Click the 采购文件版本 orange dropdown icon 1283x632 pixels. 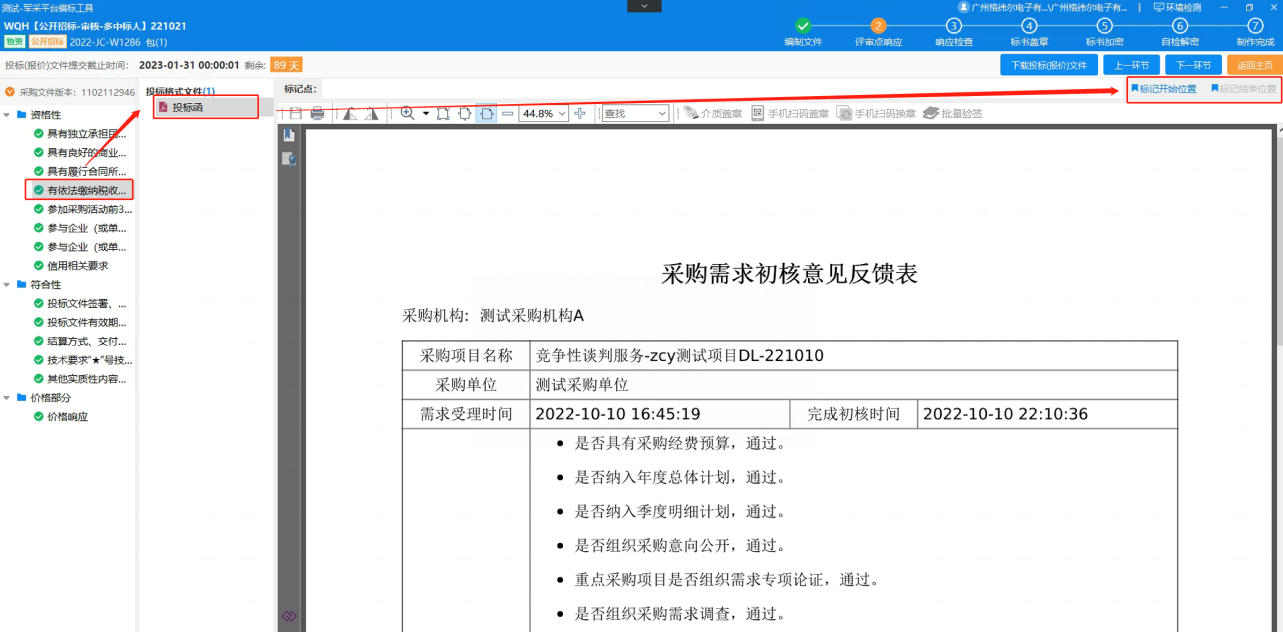point(10,92)
